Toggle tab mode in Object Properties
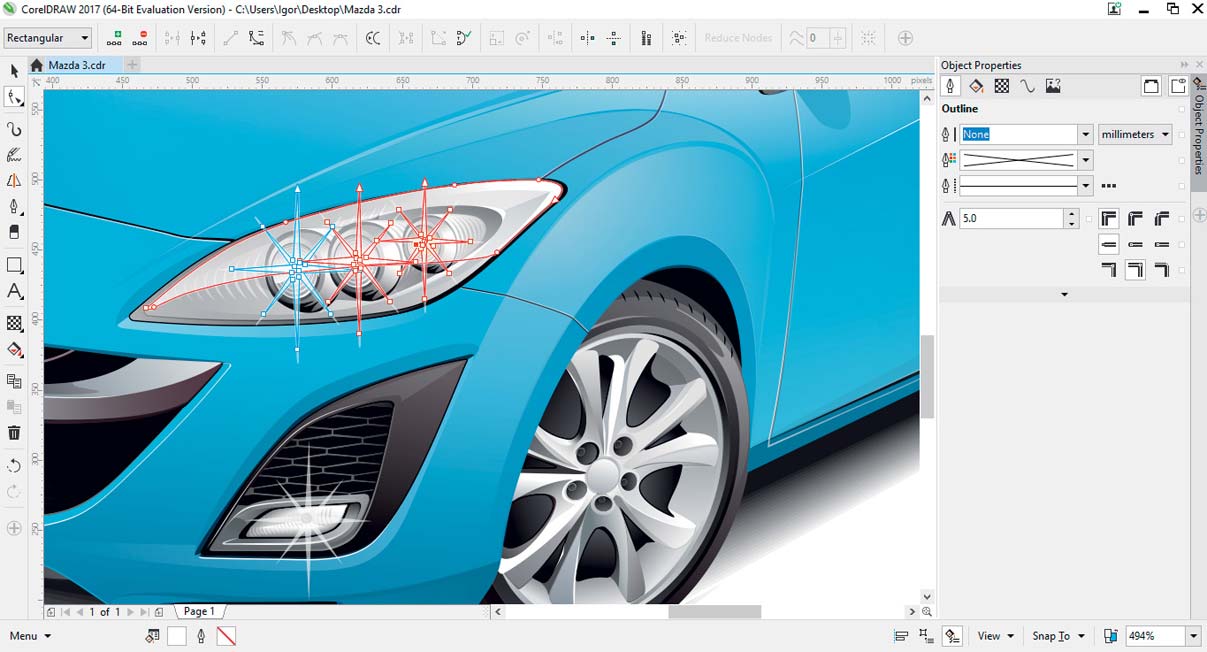 1178,86
